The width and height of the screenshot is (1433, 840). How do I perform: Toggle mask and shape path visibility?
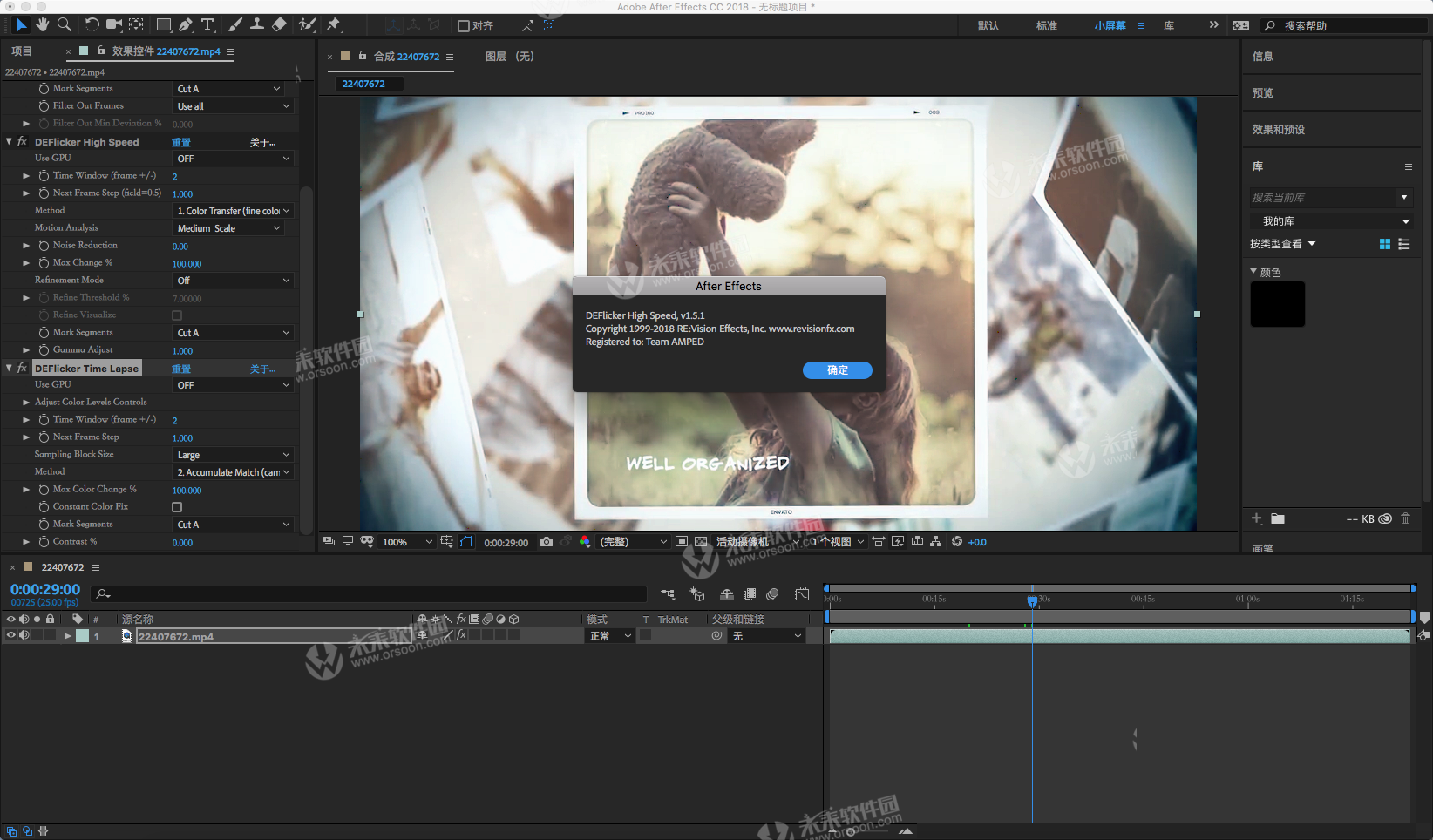(466, 542)
